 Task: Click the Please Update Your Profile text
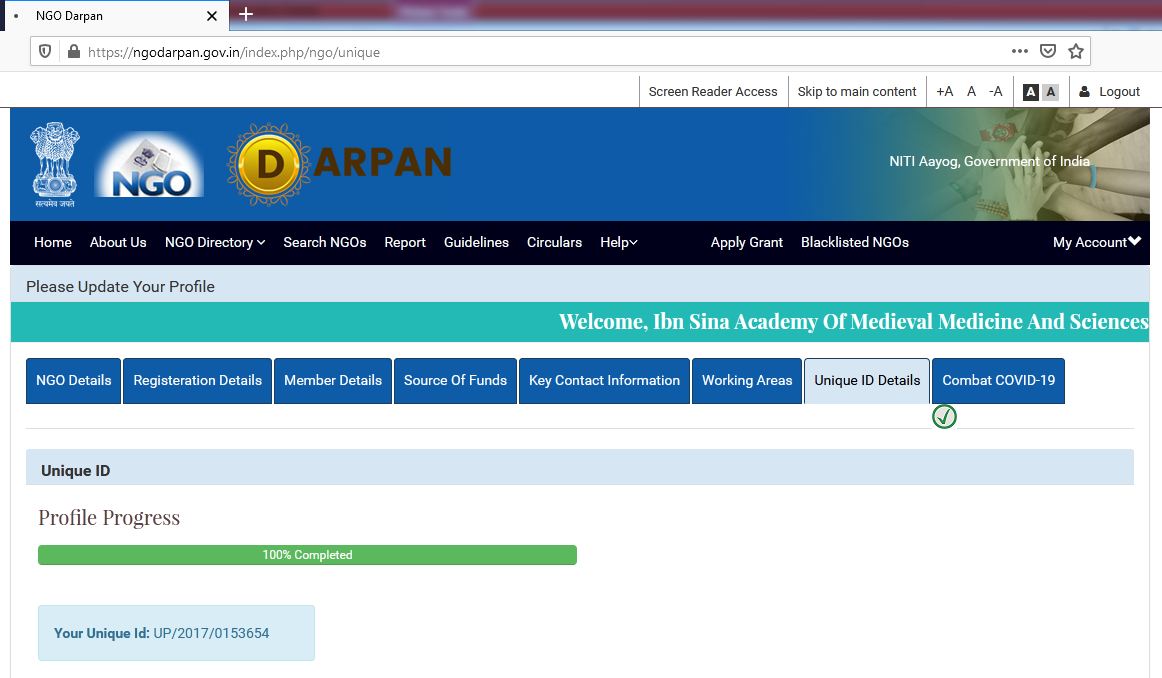point(120,287)
